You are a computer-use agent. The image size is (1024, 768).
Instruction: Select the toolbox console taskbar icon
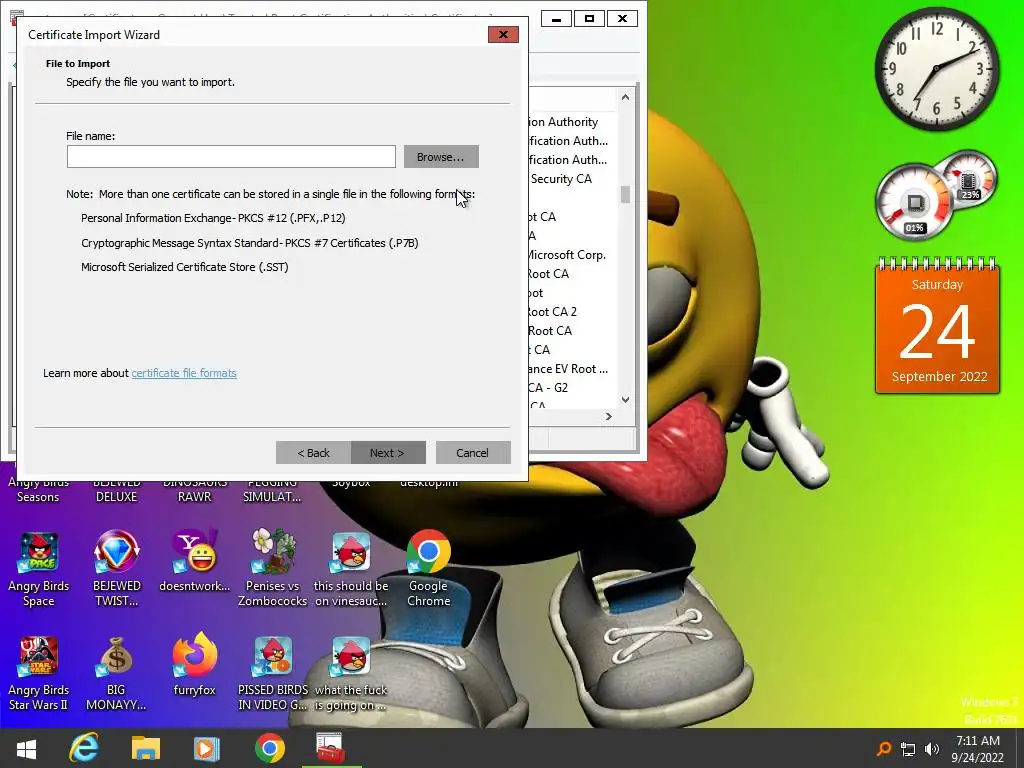click(x=330, y=748)
